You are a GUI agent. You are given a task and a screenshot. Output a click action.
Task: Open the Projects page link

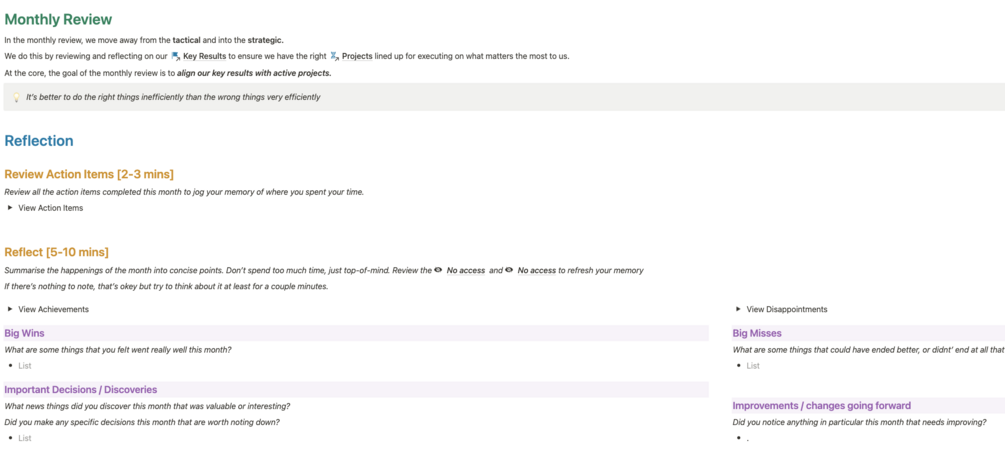(357, 56)
